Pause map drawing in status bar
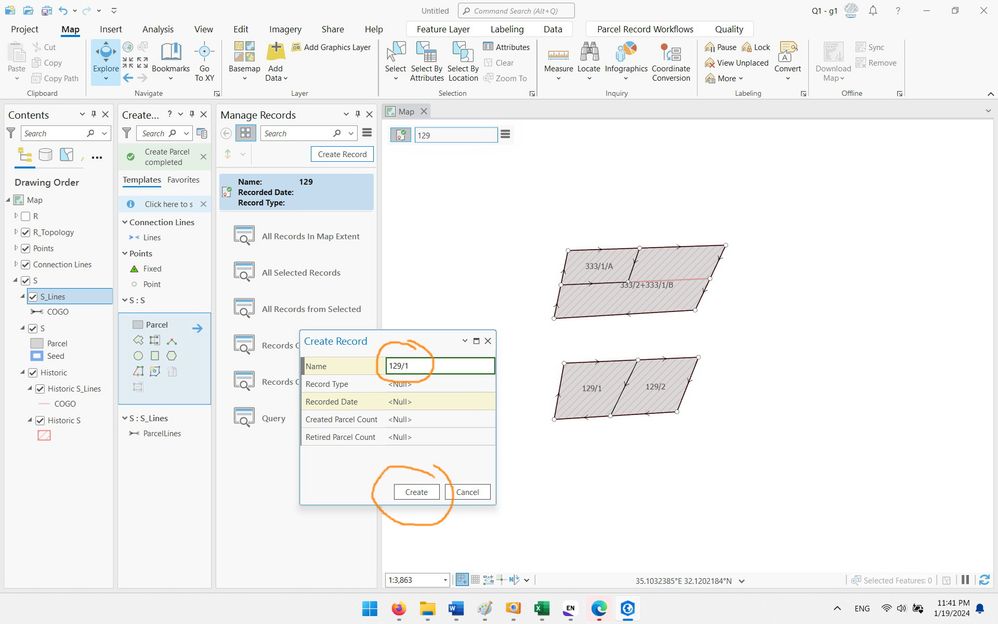Viewport: 998px width, 624px height. (x=965, y=580)
